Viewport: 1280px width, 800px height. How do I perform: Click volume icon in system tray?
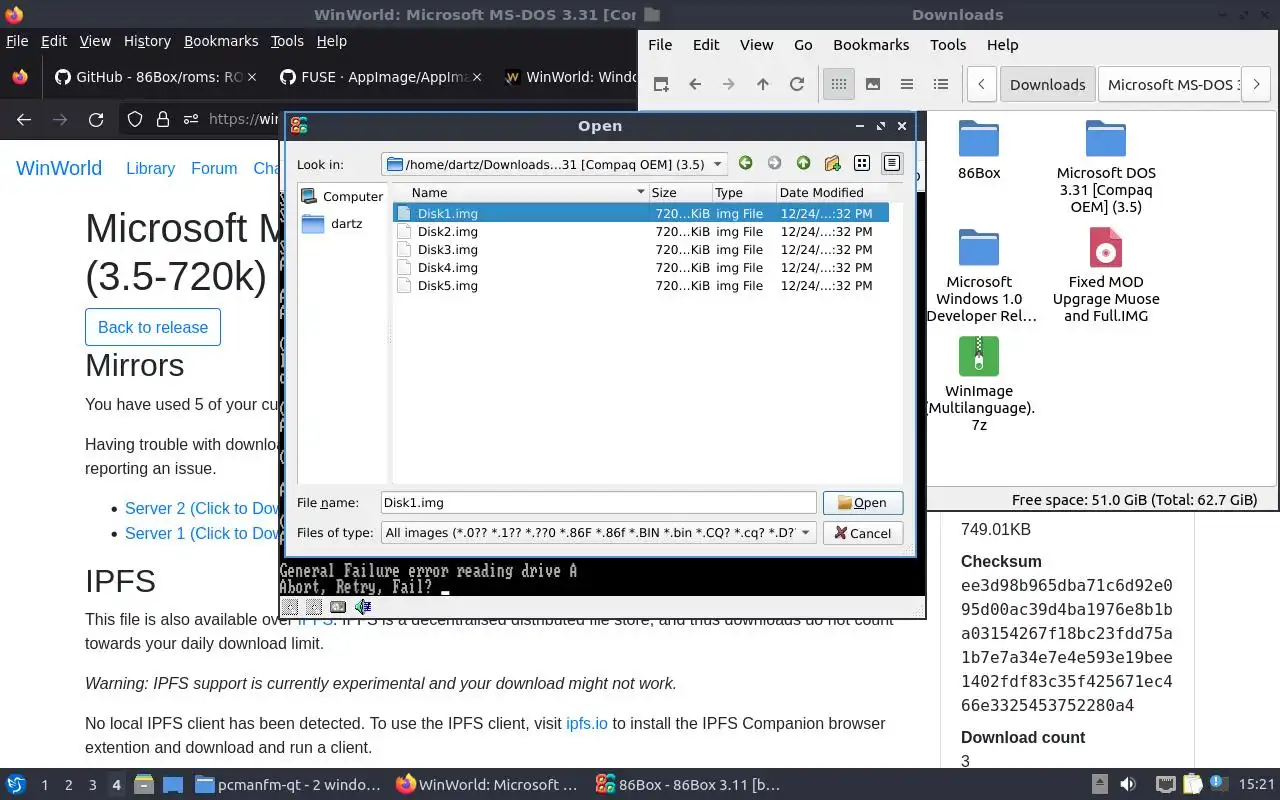click(1128, 785)
